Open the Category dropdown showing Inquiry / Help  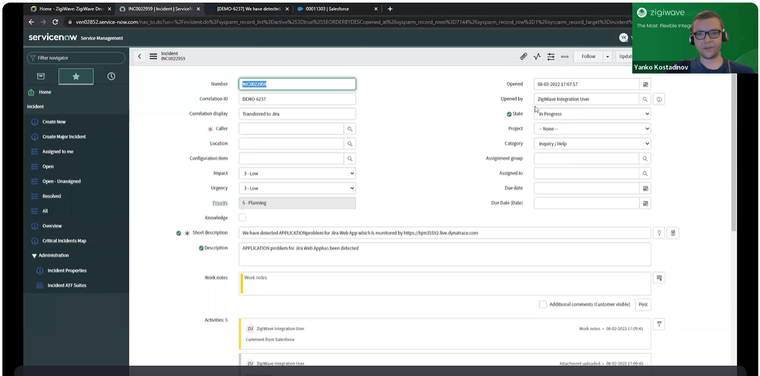click(592, 144)
